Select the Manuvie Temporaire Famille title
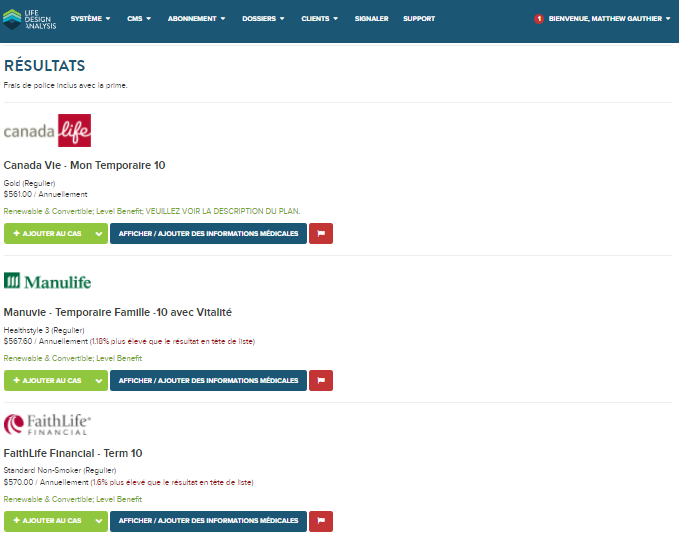 pos(118,312)
